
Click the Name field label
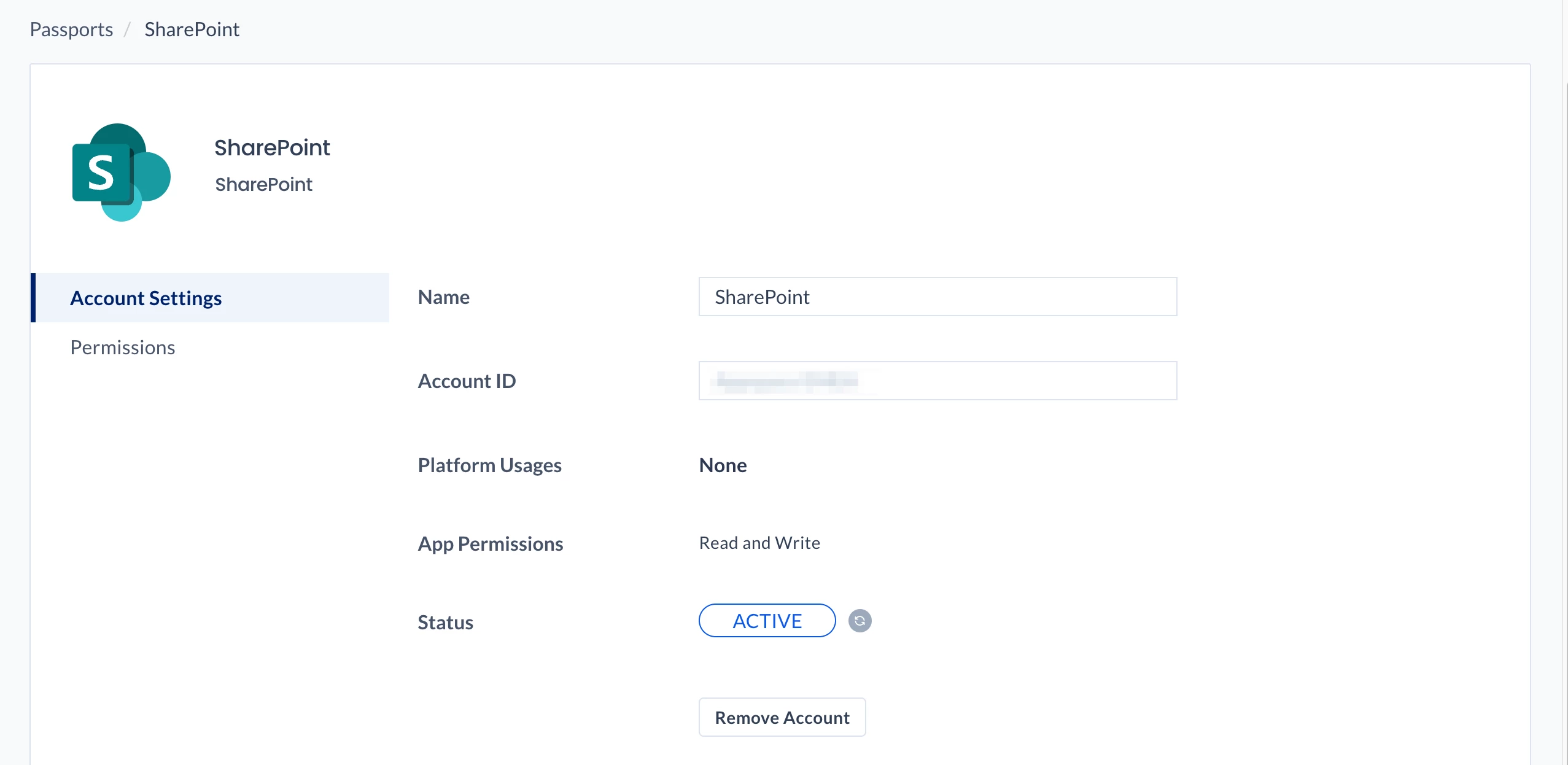tap(443, 297)
